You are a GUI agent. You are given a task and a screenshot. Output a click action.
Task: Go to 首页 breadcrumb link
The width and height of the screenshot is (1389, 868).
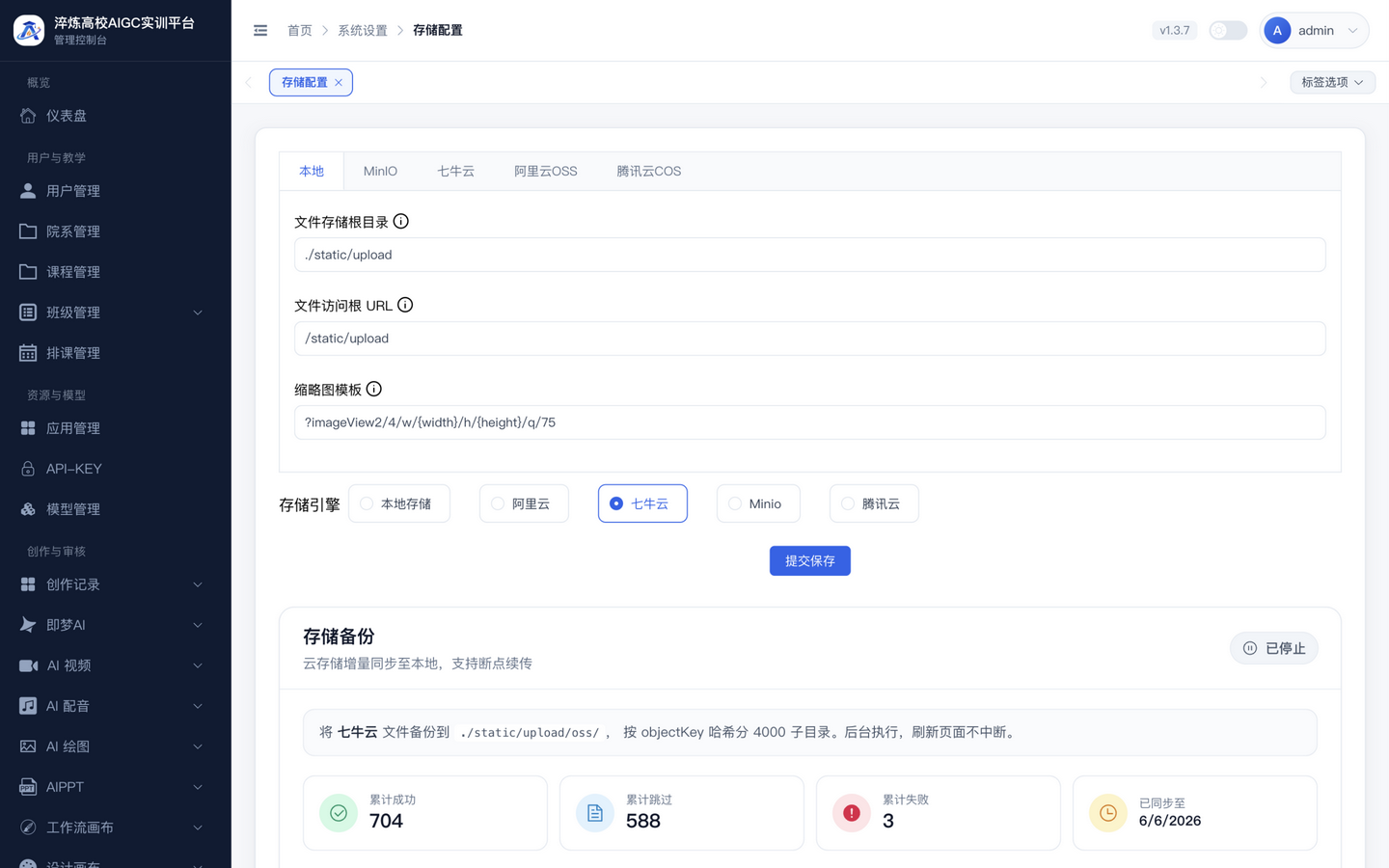click(300, 31)
